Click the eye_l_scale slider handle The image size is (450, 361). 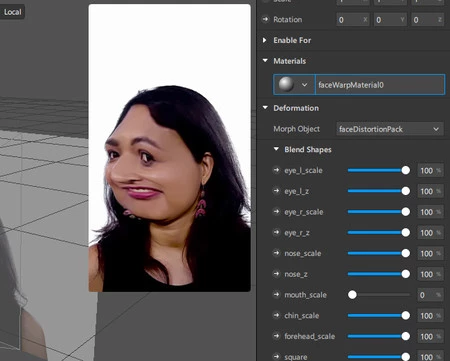click(x=406, y=170)
